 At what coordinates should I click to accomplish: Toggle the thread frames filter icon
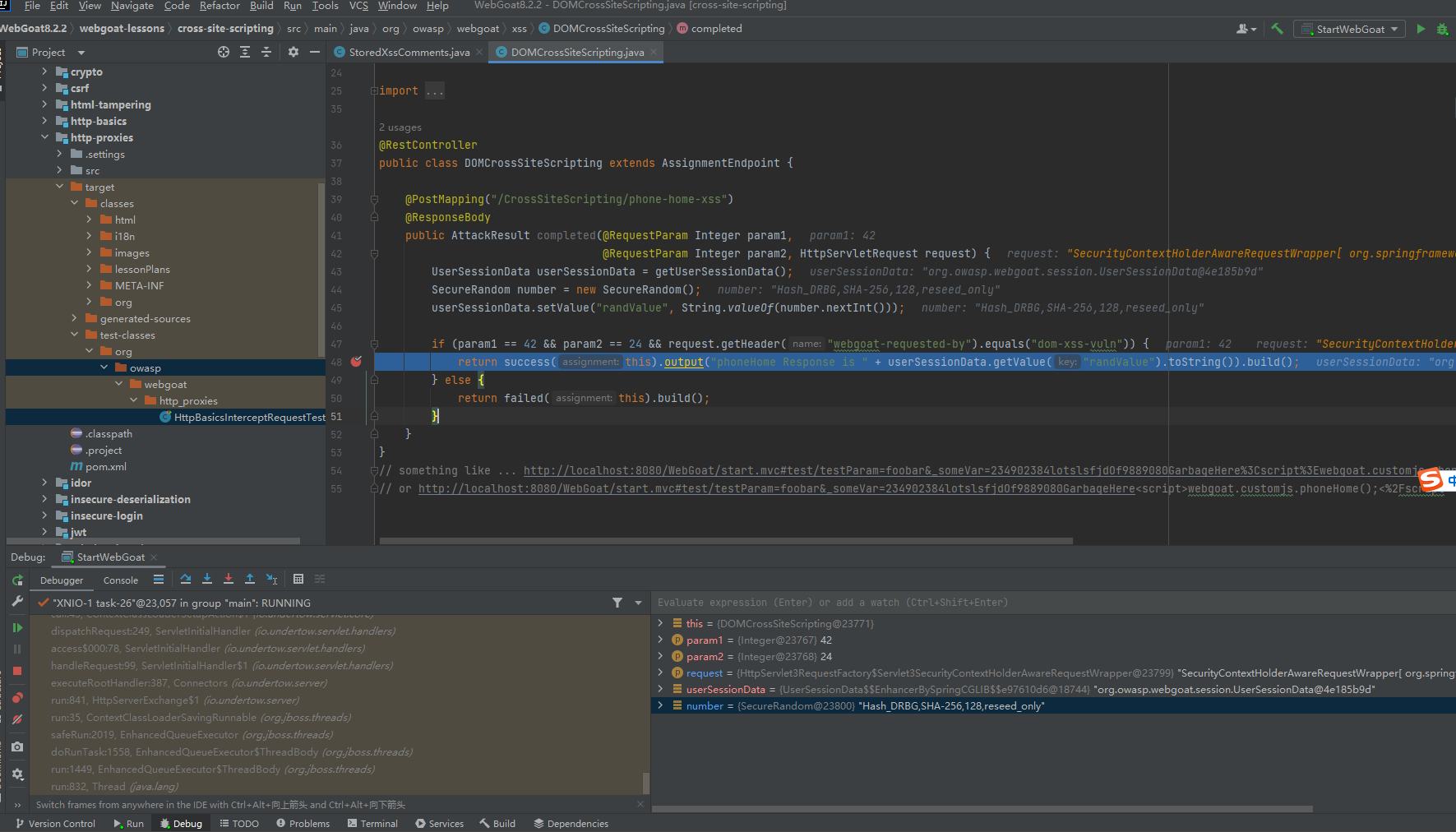tap(617, 603)
